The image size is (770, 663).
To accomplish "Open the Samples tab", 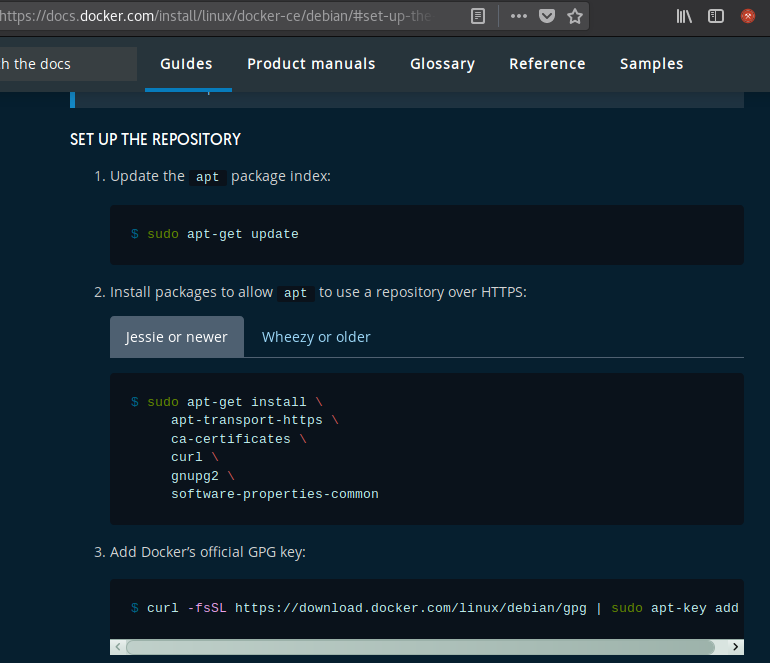I will pyautogui.click(x=652, y=64).
